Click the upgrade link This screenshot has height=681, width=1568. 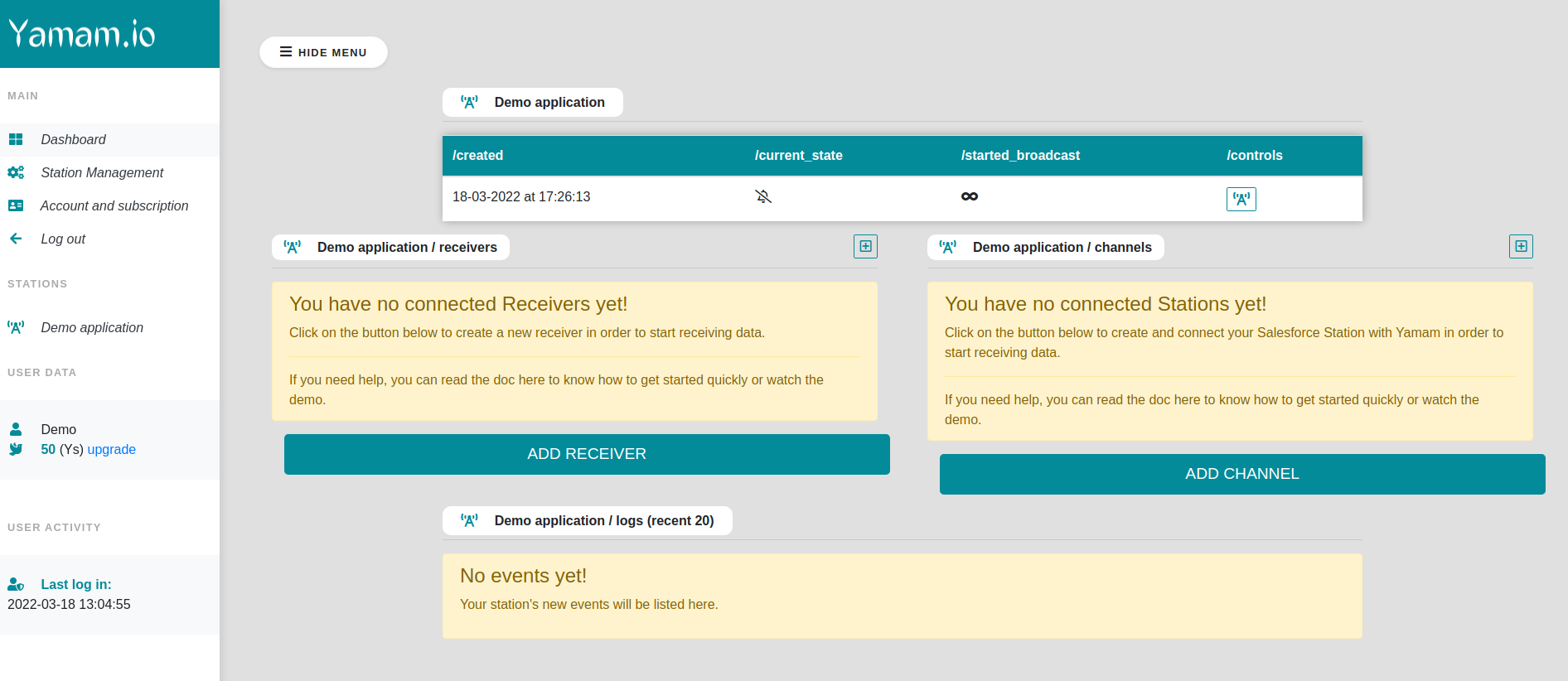click(x=111, y=449)
